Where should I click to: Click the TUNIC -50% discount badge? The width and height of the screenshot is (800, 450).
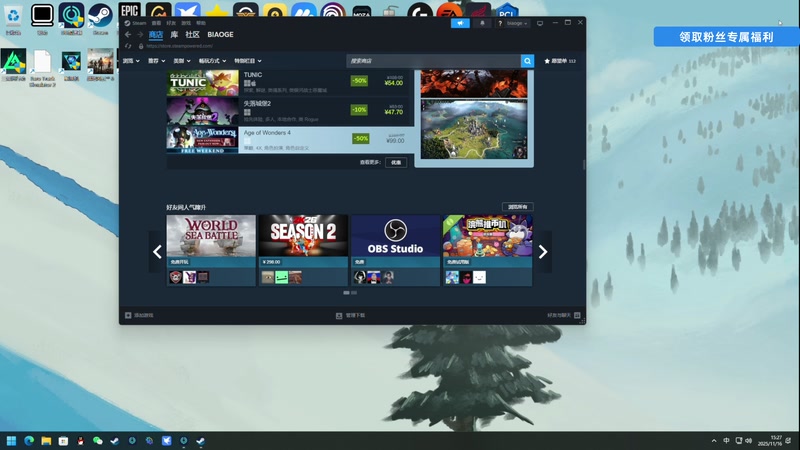pos(359,81)
